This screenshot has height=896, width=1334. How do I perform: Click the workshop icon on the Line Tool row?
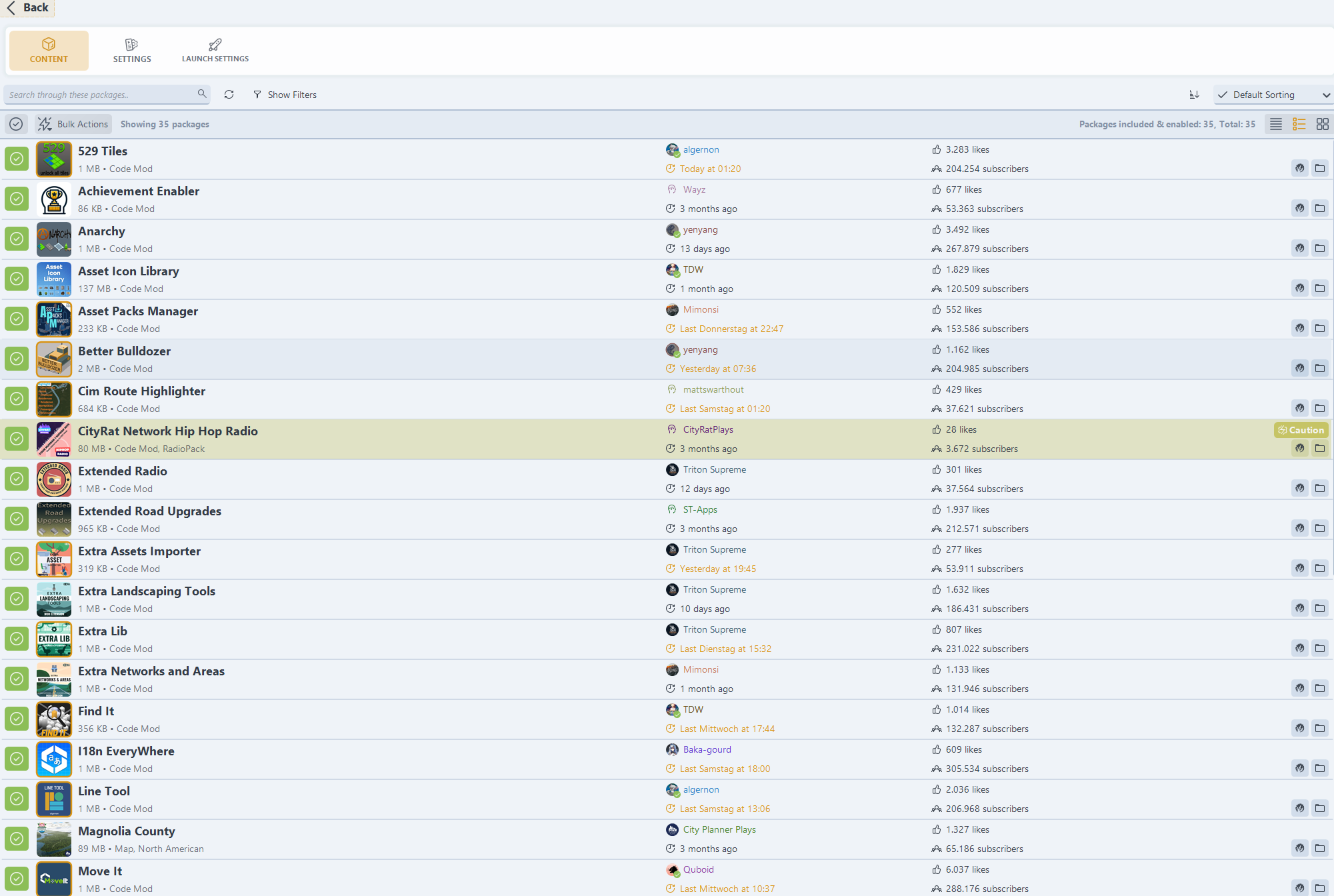[x=1300, y=808]
